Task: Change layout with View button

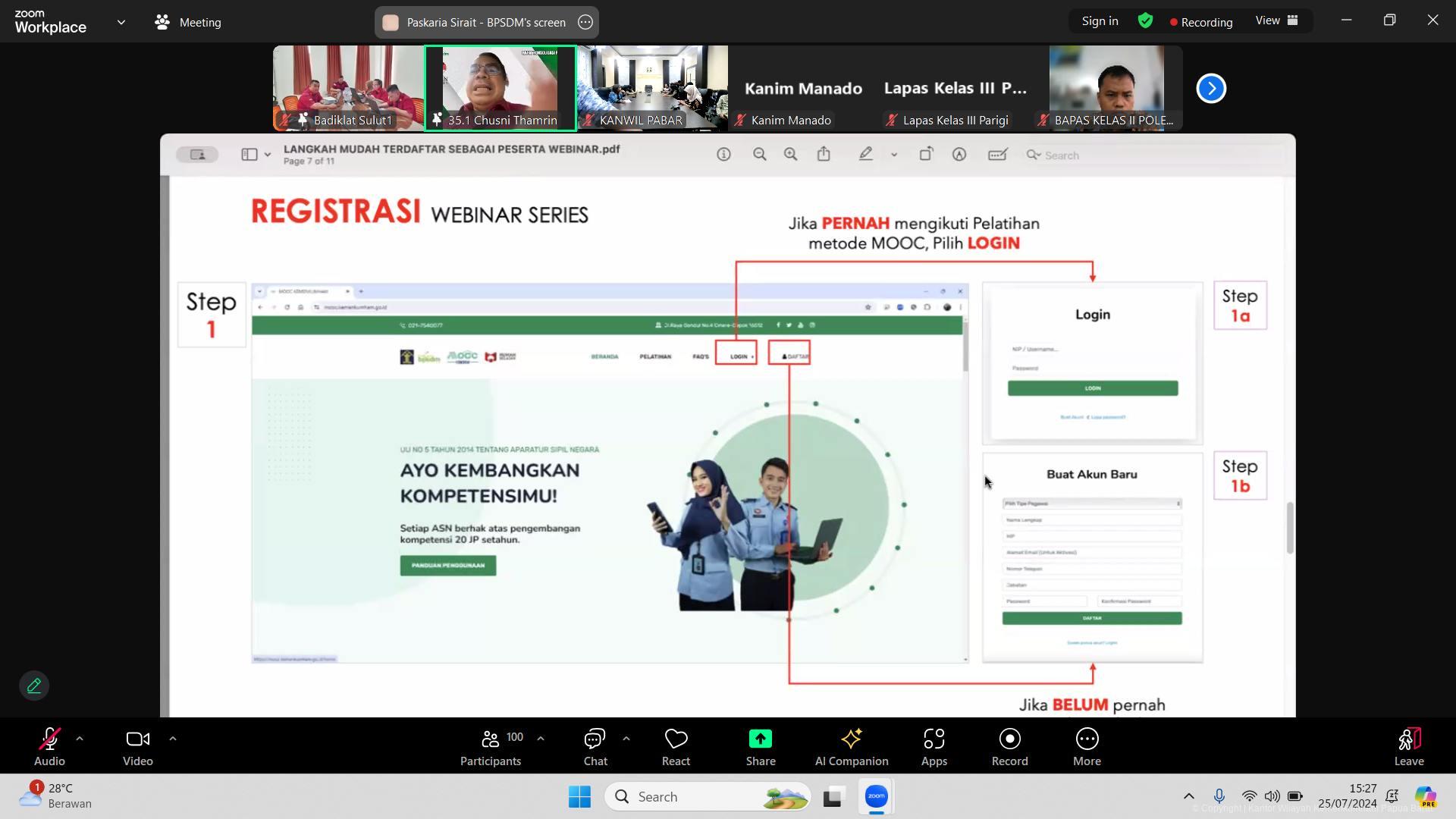Action: coord(1277,20)
